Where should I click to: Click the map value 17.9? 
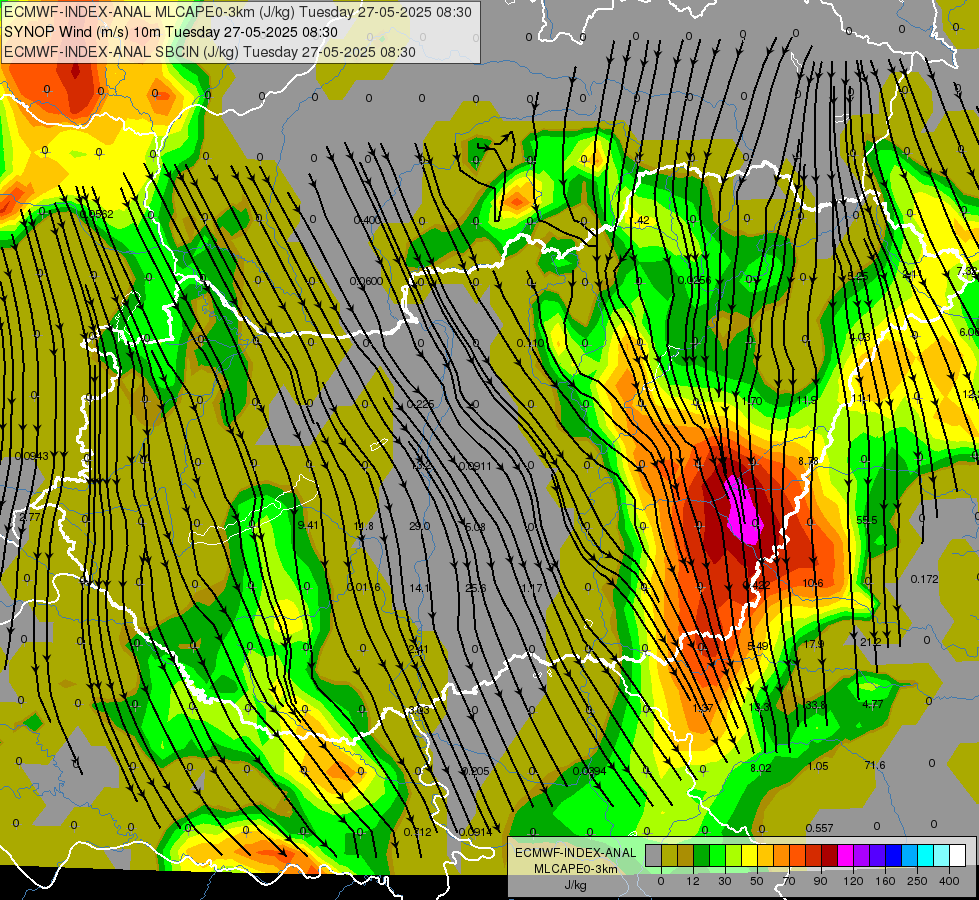[814, 644]
